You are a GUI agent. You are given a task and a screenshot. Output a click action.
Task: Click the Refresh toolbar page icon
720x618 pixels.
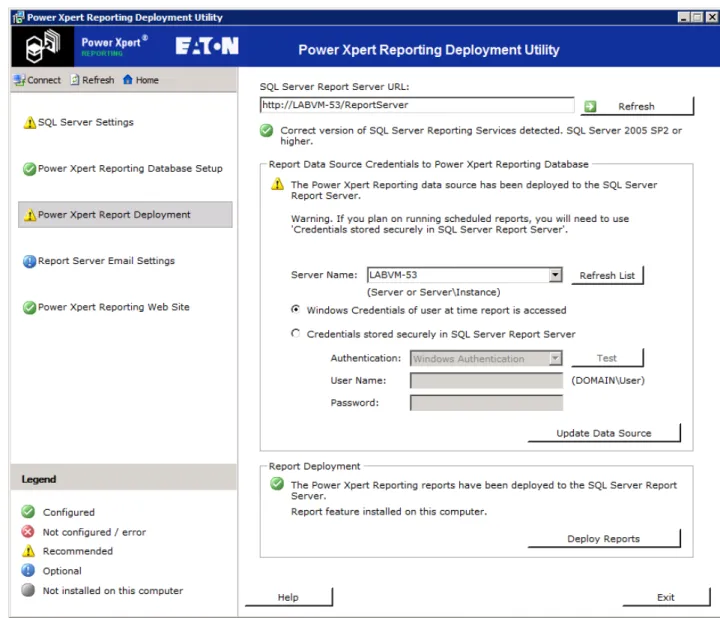coord(75,80)
